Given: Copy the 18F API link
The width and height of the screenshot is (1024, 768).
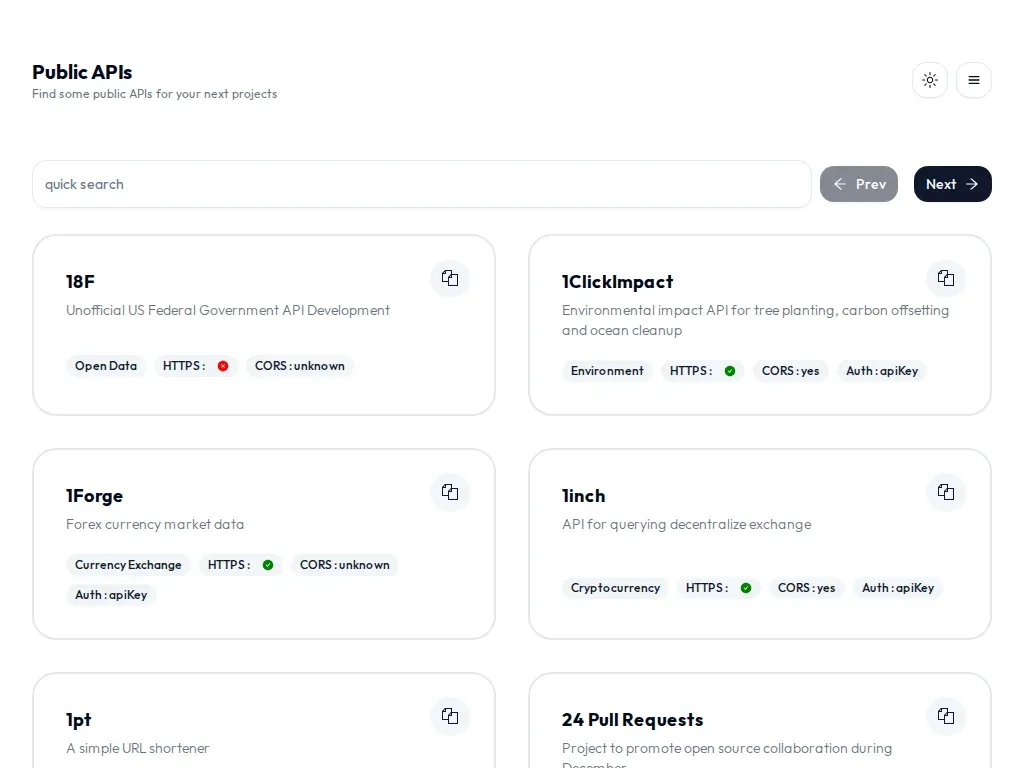Looking at the screenshot, I should [x=450, y=278].
